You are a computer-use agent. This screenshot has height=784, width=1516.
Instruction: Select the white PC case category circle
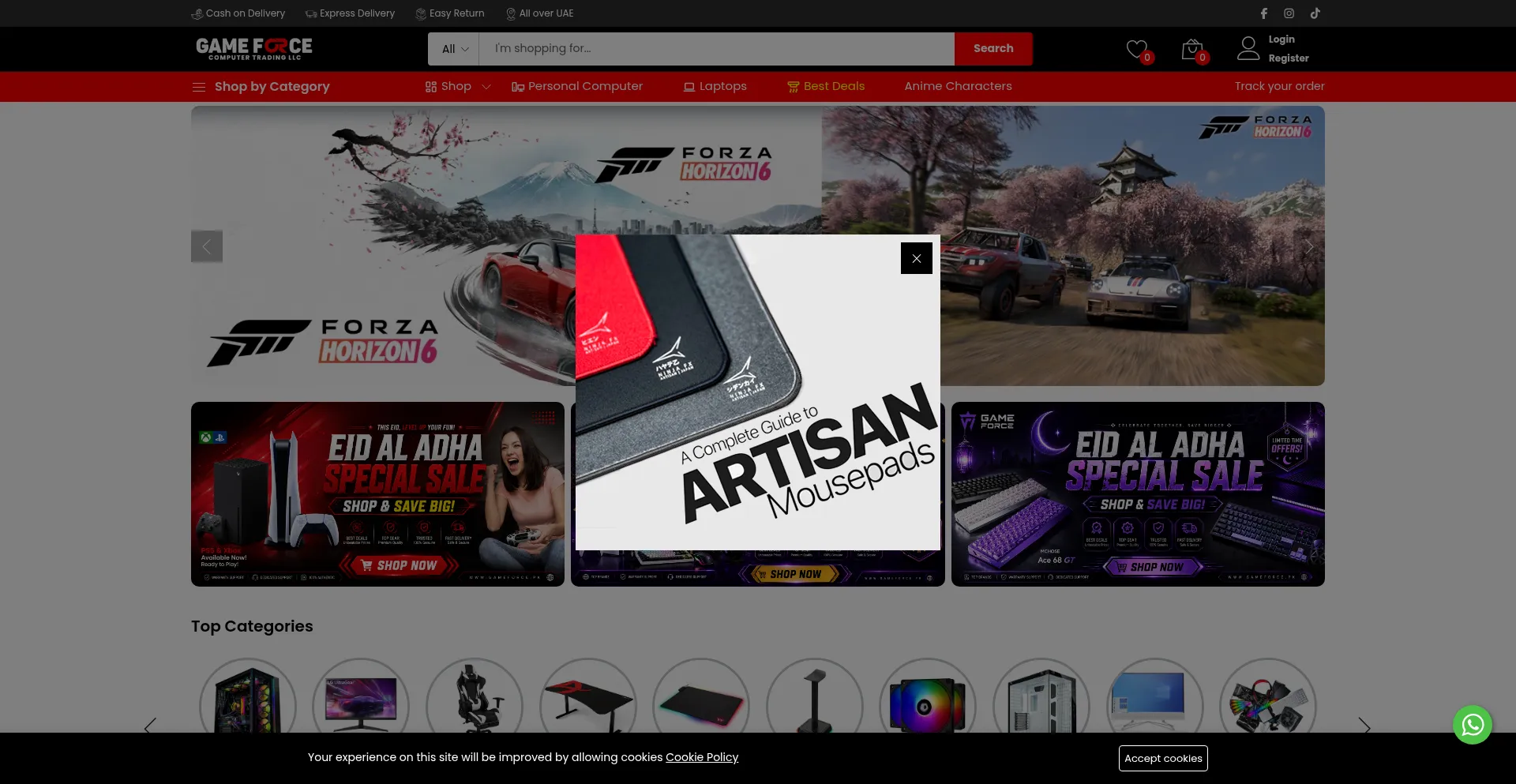click(1041, 696)
